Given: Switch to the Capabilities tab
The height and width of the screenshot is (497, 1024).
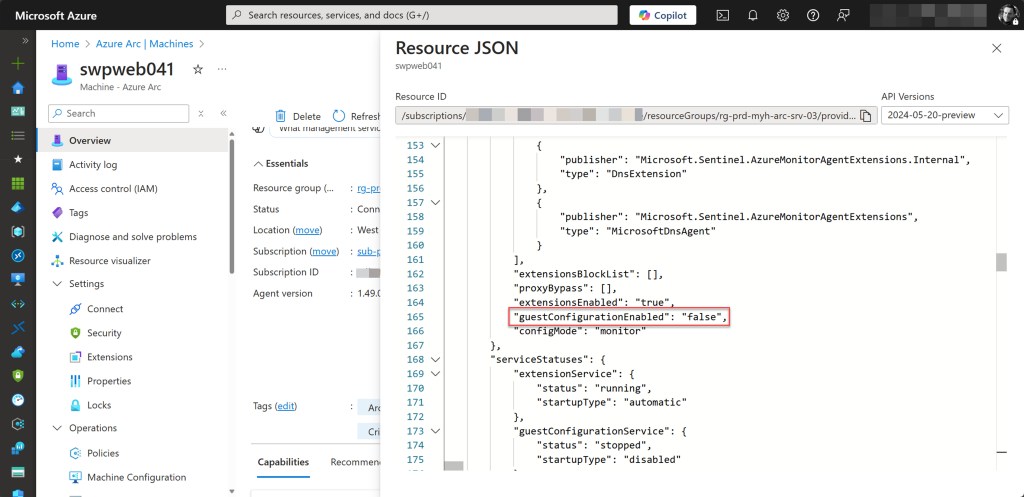Looking at the screenshot, I should [283, 462].
